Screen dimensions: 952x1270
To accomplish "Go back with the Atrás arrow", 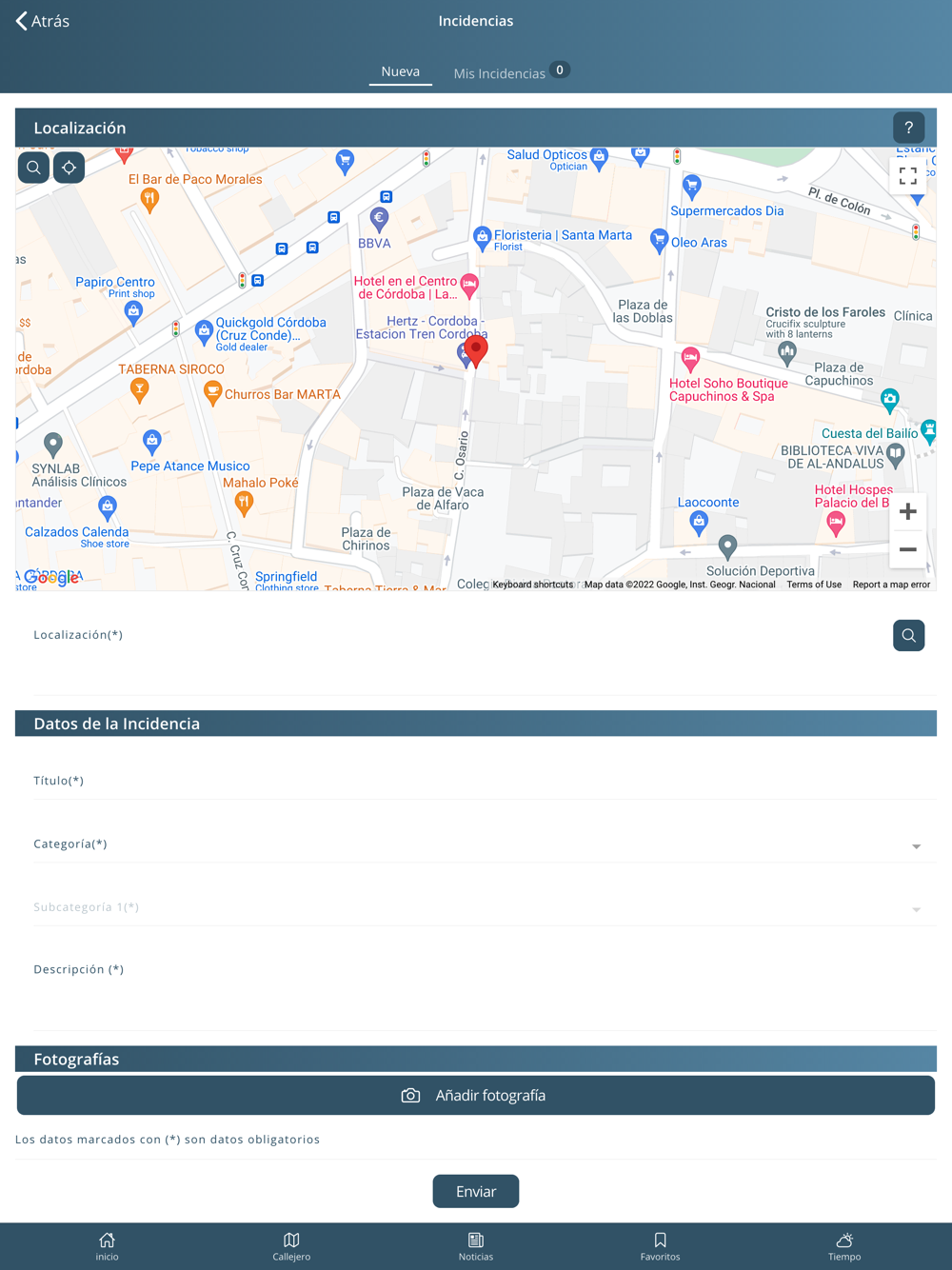I will pyautogui.click(x=42, y=21).
